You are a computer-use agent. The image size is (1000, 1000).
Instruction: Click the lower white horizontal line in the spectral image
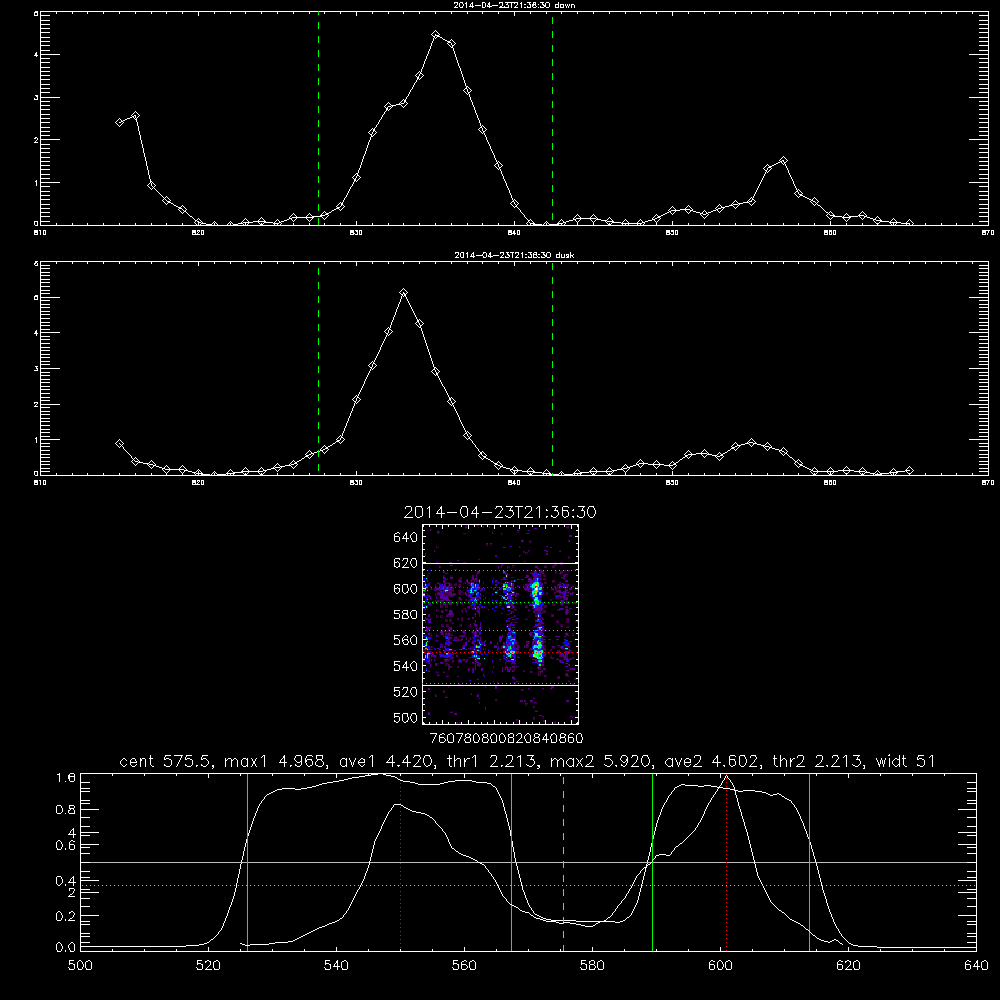pos(501,685)
